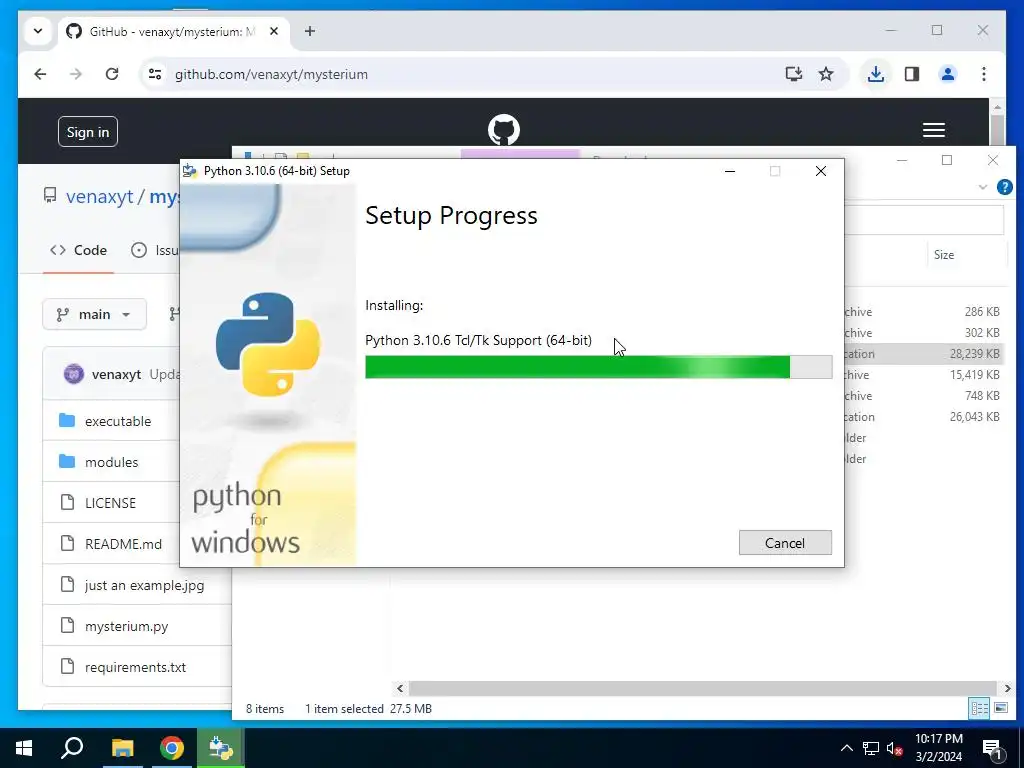Open File Explorer from taskbar

coord(122,748)
